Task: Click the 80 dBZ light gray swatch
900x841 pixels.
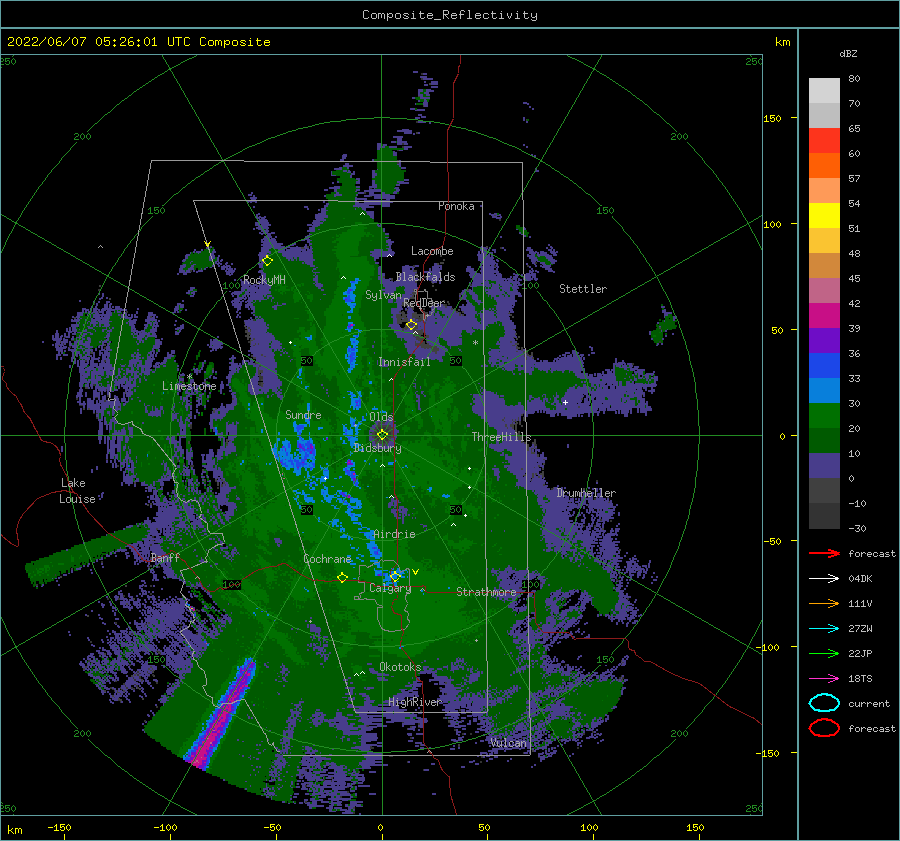Action: [x=824, y=91]
